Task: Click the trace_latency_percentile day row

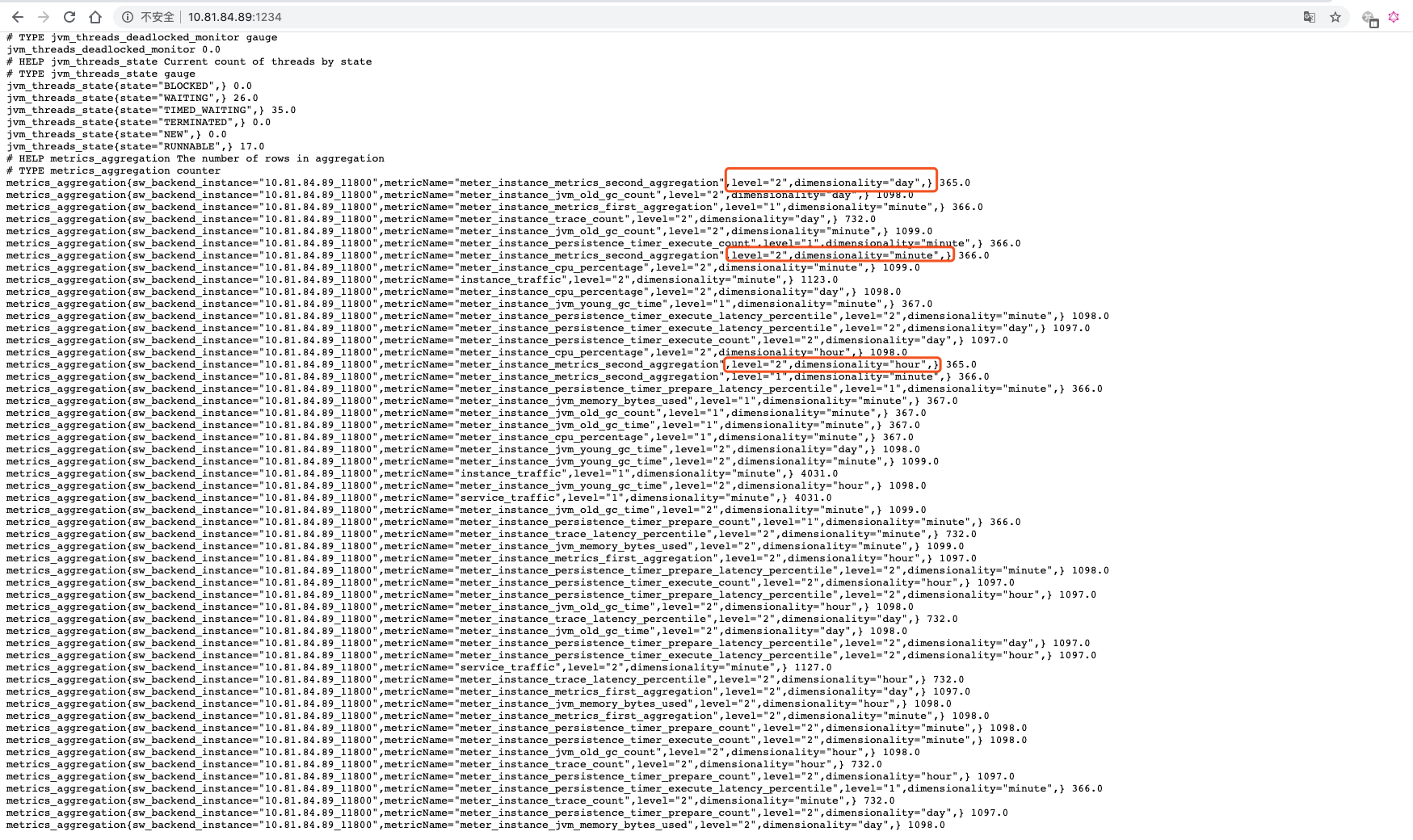Action: [482, 619]
